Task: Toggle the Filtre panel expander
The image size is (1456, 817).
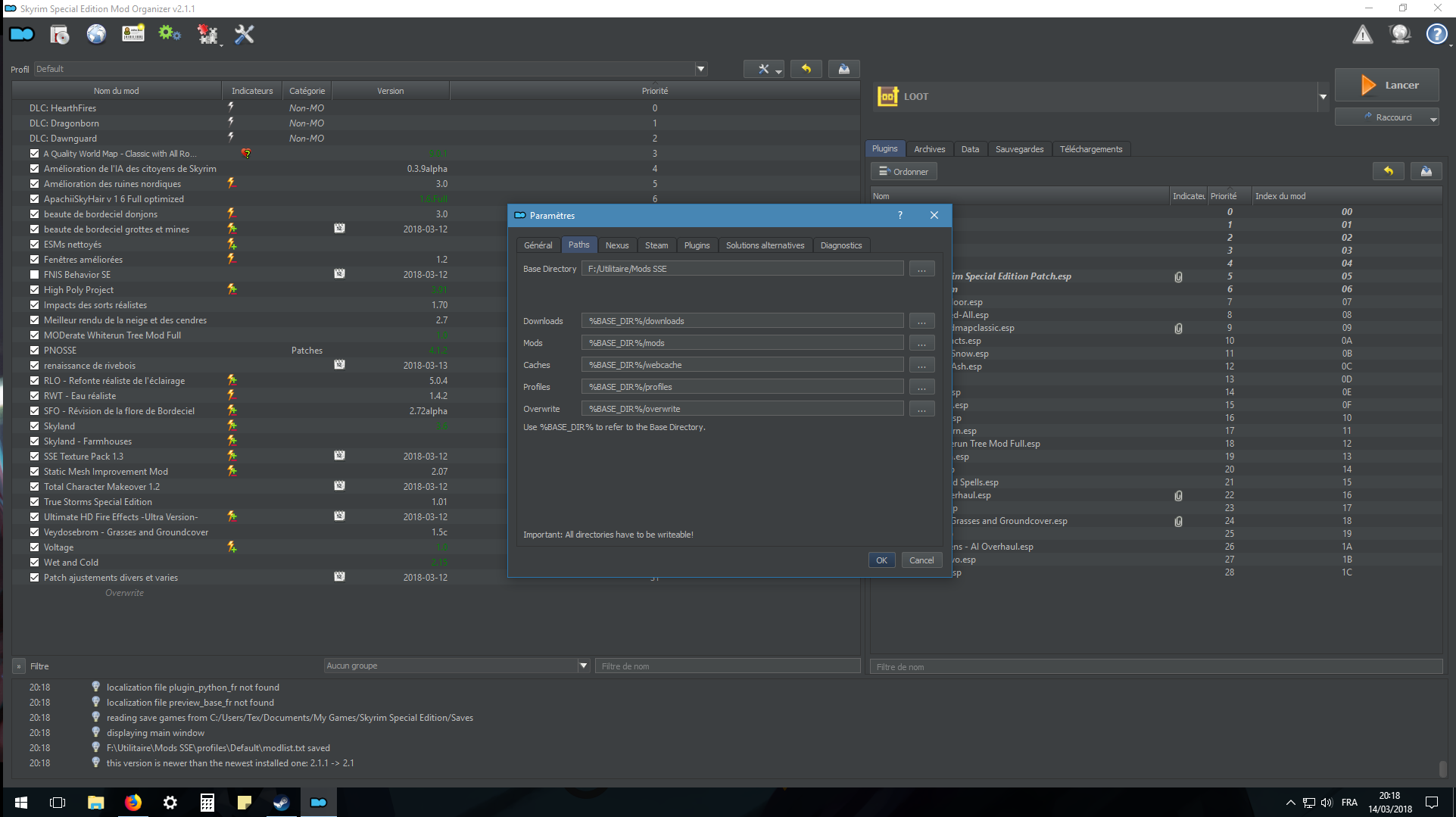Action: pos(19,666)
